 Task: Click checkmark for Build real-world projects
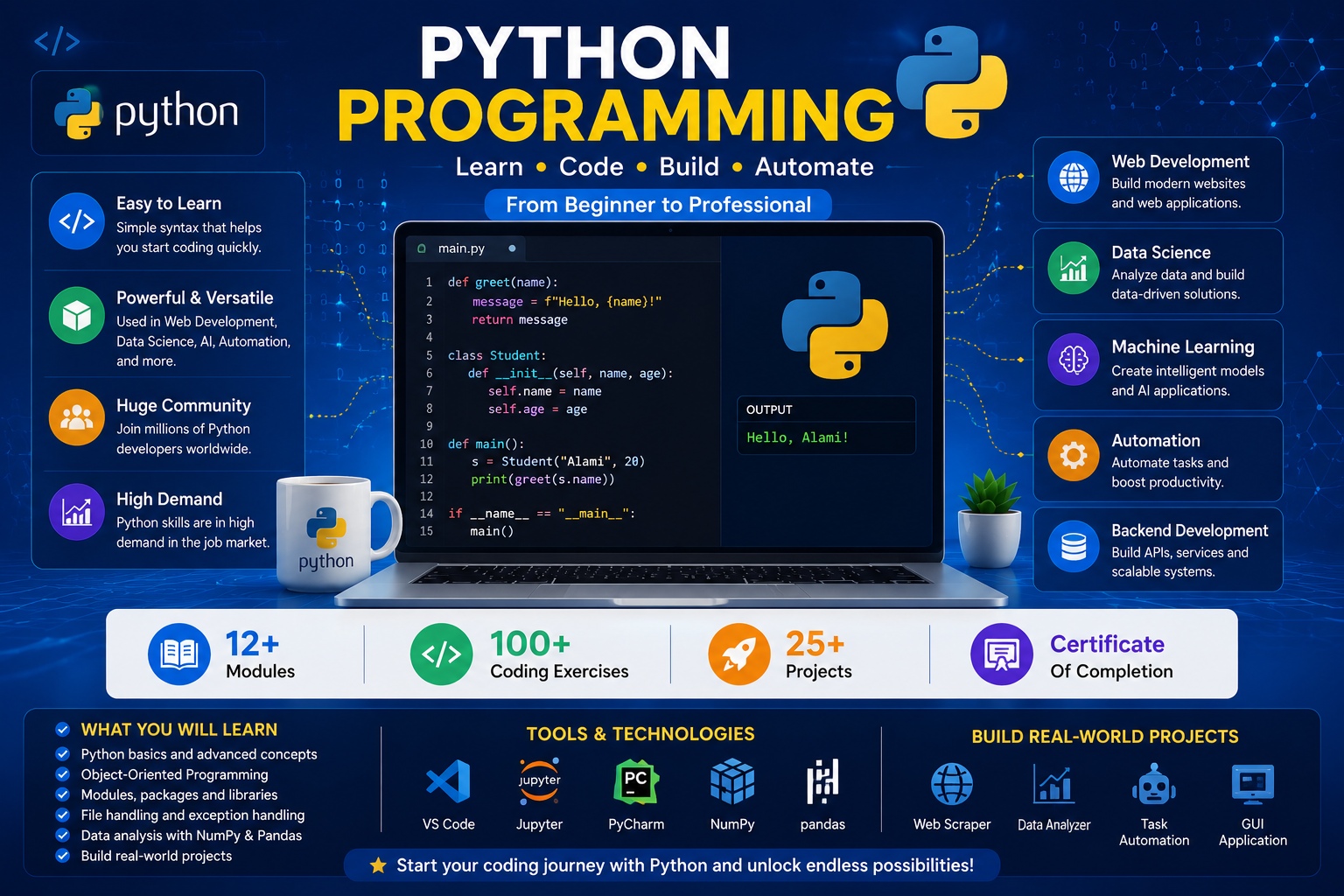pyautogui.click(x=62, y=856)
